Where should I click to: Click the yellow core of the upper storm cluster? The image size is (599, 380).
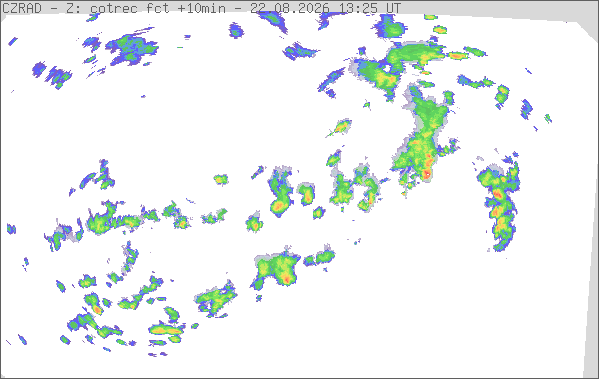(387, 79)
